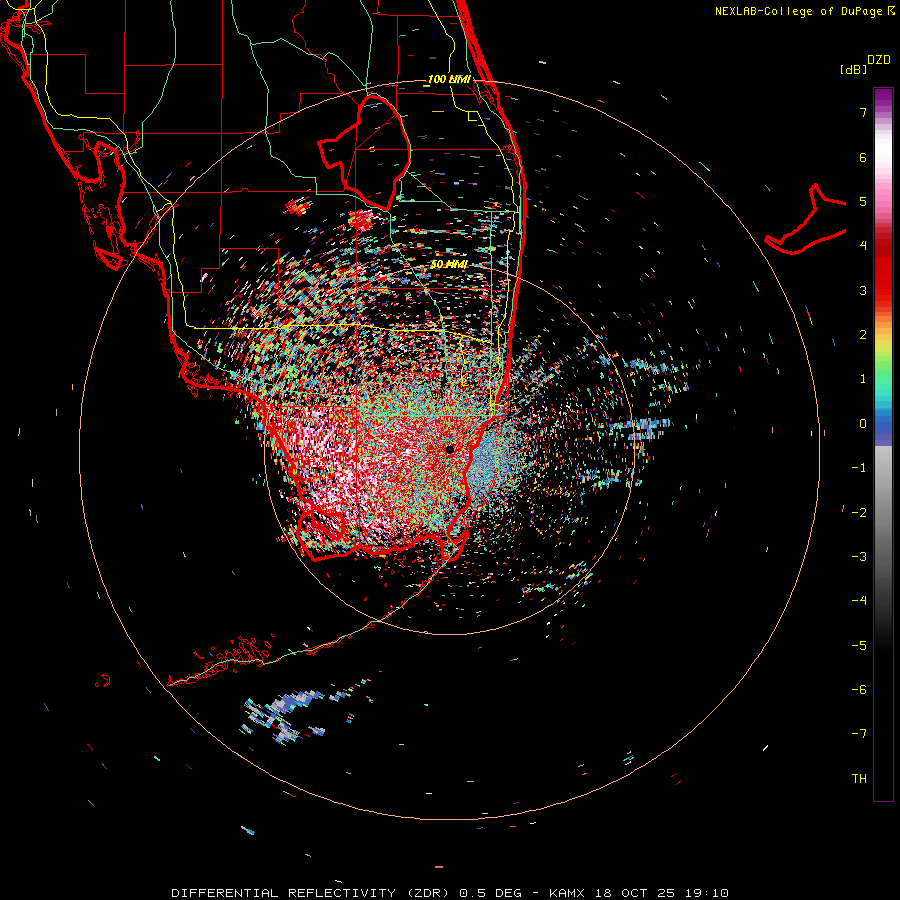Click the DZD product label

tap(879, 60)
